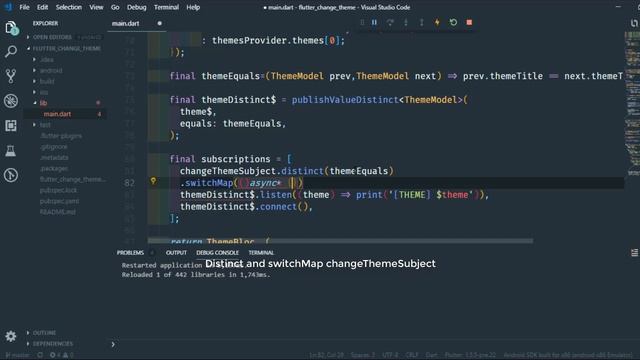Switch to the Problems panel tab
640x360 pixels.
click(x=130, y=253)
